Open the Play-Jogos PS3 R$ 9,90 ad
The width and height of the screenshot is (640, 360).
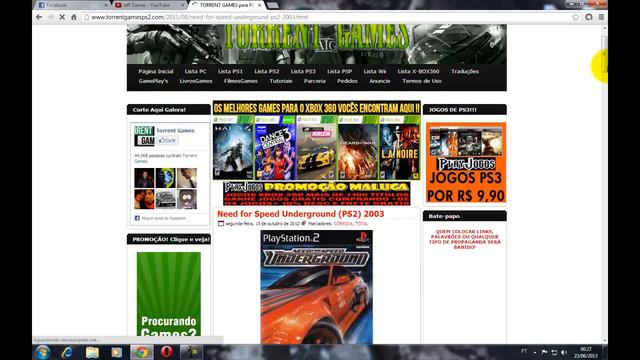(x=466, y=162)
